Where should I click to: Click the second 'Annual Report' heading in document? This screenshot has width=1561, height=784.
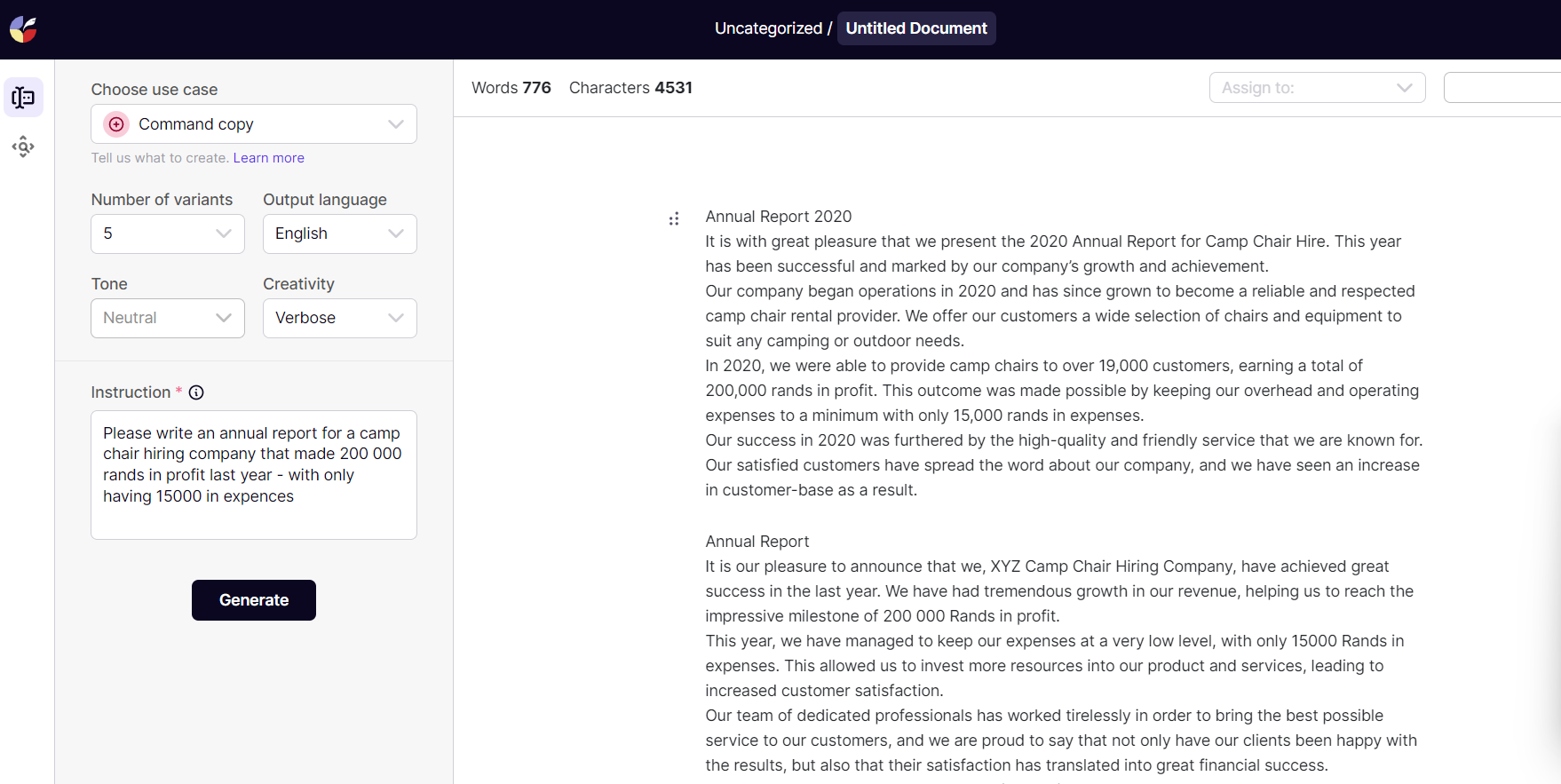[757, 542]
